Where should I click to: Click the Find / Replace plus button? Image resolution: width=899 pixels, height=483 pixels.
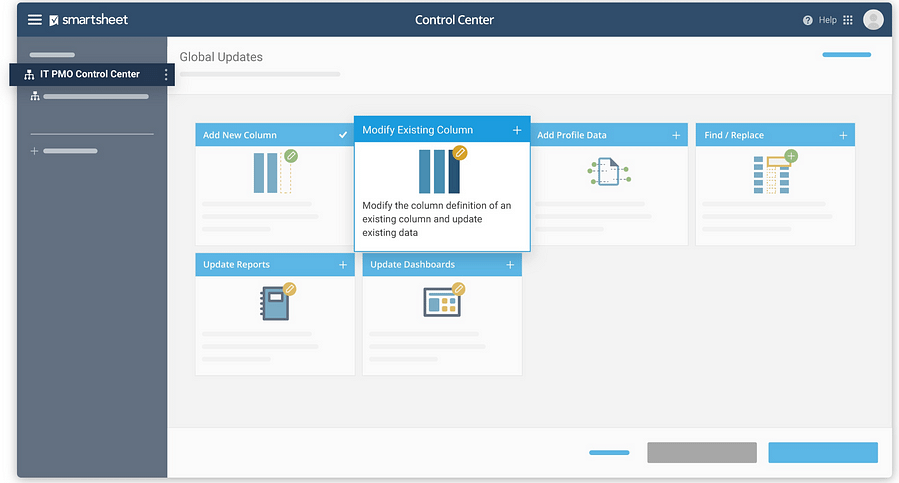coord(843,135)
